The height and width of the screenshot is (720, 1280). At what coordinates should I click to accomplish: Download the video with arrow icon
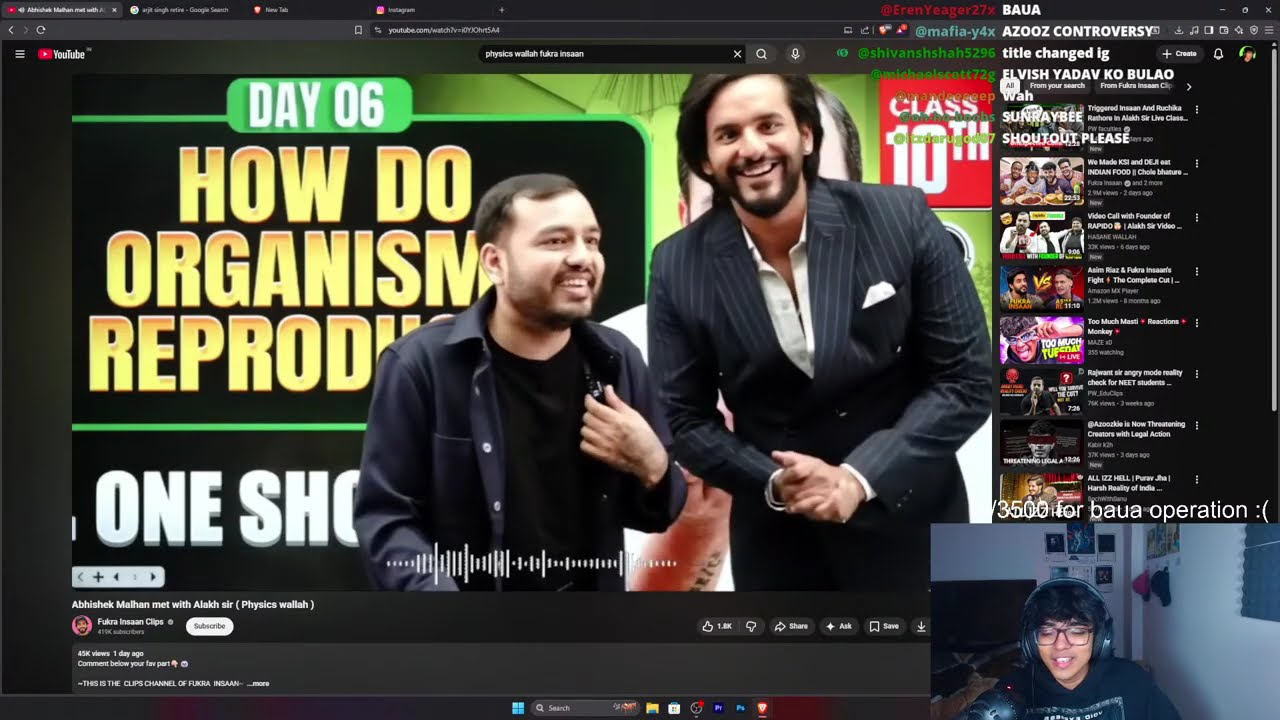tap(921, 626)
